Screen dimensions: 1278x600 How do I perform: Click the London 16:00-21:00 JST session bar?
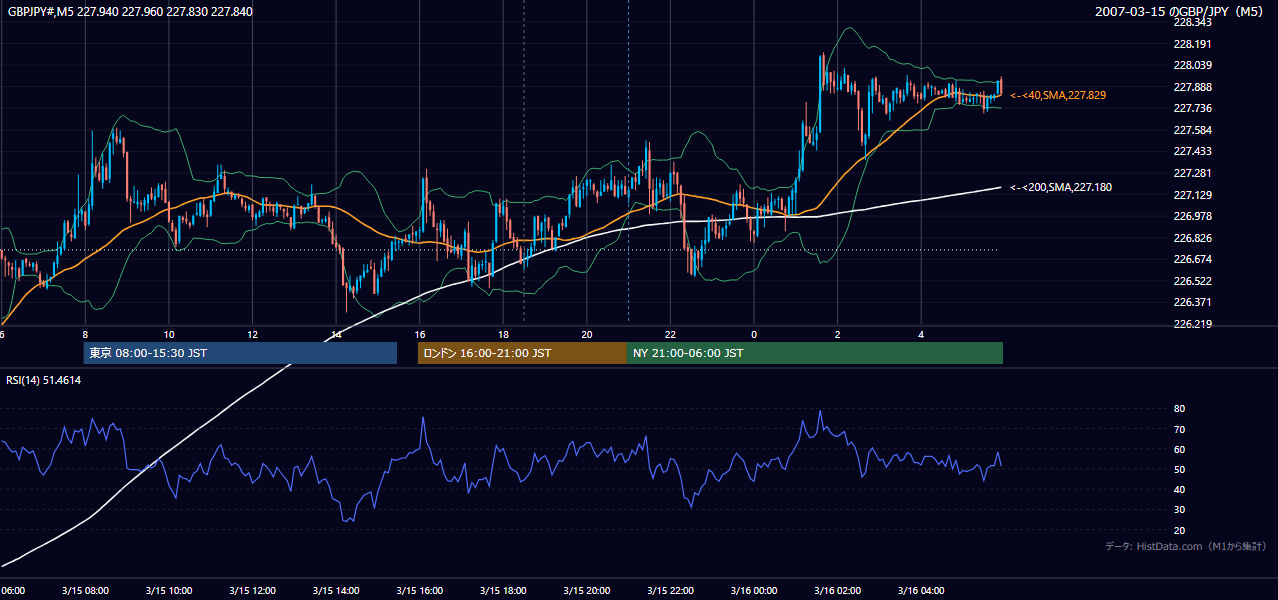pyautogui.click(x=522, y=353)
